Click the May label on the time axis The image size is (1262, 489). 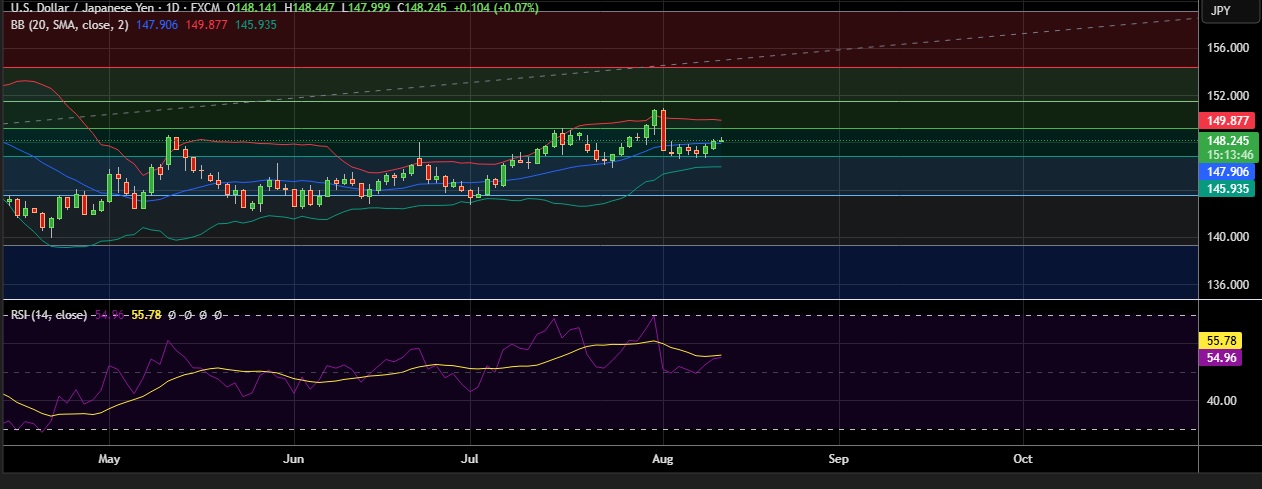point(110,459)
